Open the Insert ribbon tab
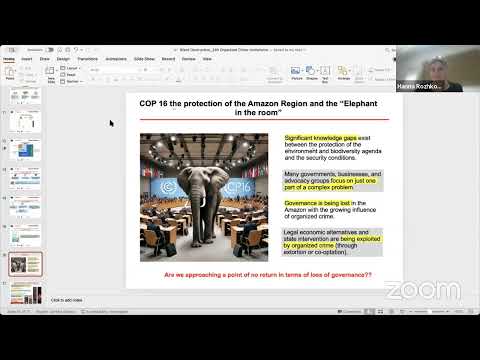The height and width of the screenshot is (360, 480). point(27,59)
